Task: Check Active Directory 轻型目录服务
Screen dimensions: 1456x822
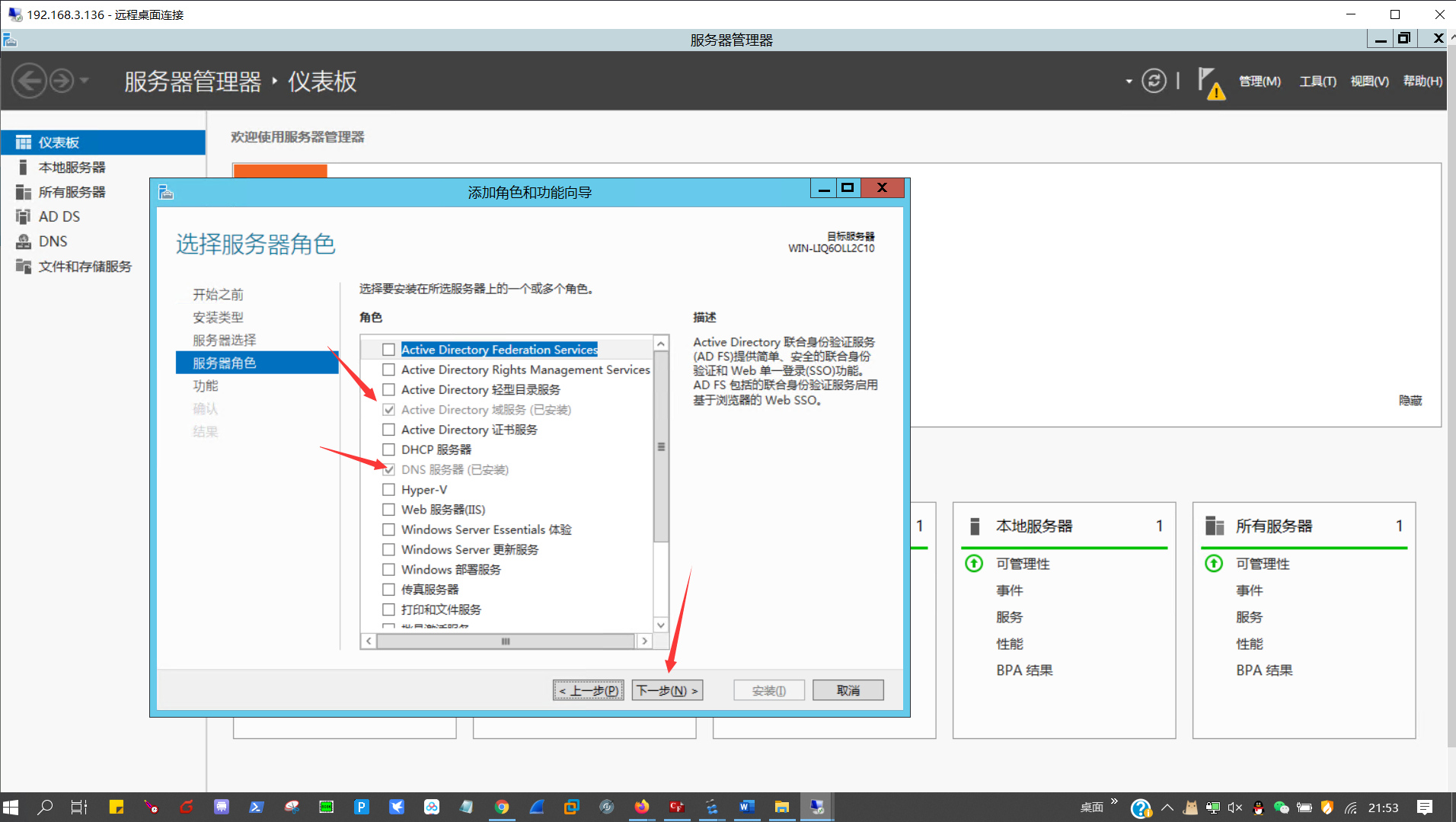Action: click(x=388, y=389)
